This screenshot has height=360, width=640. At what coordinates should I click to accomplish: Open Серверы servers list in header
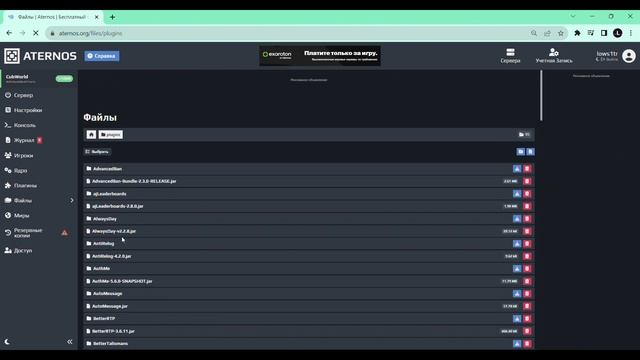[510, 56]
